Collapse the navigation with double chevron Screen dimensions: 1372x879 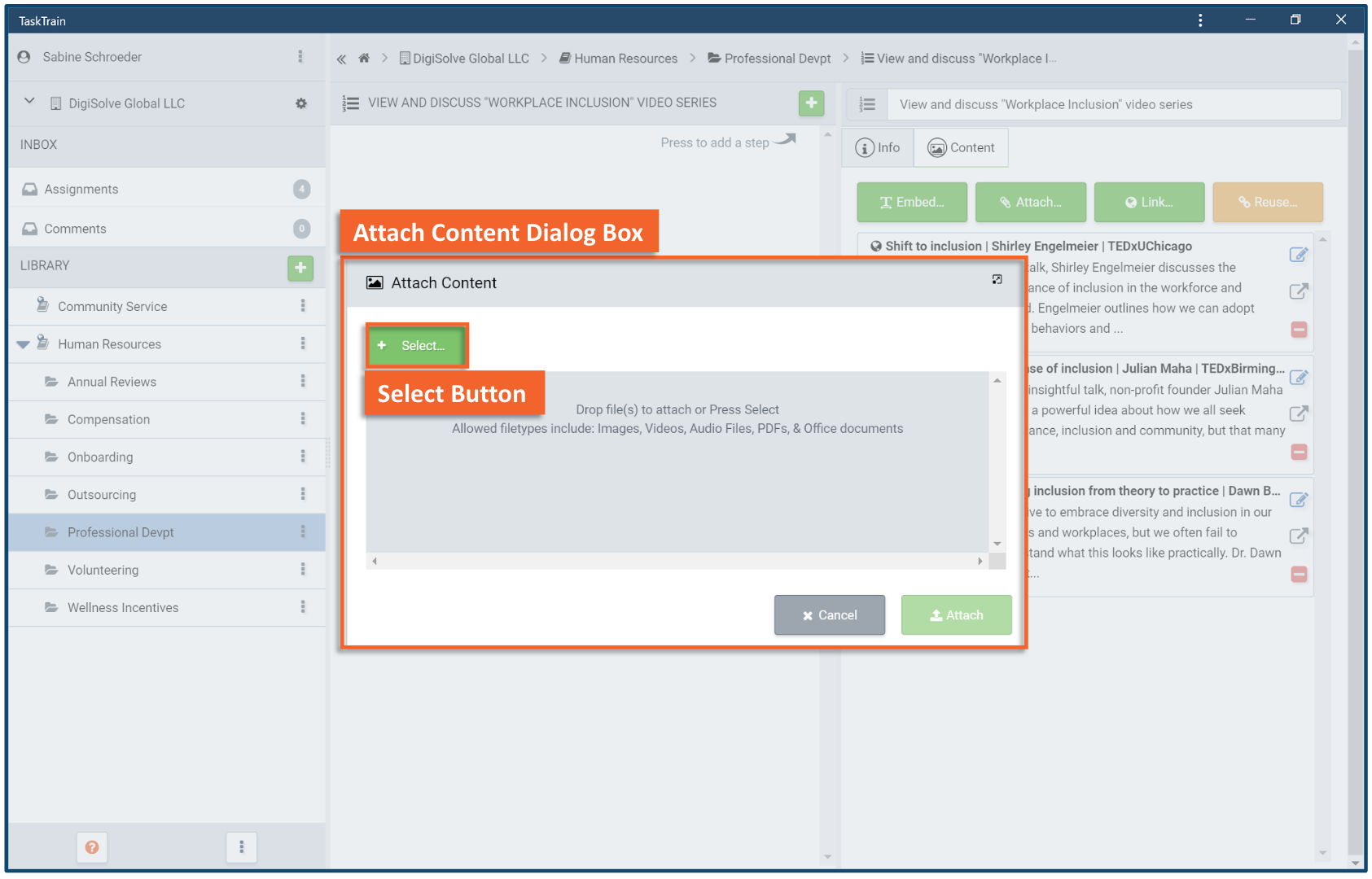[x=342, y=59]
